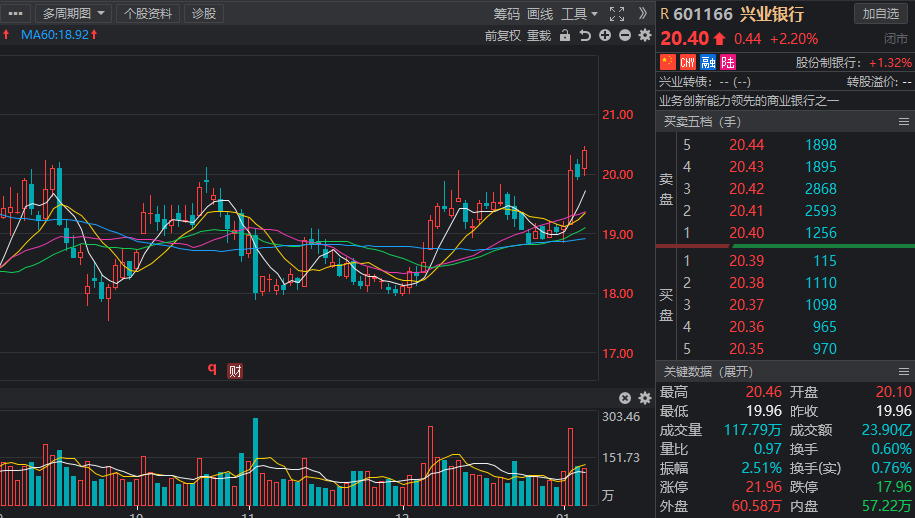Select buy level 2 price 20.38

point(746,283)
